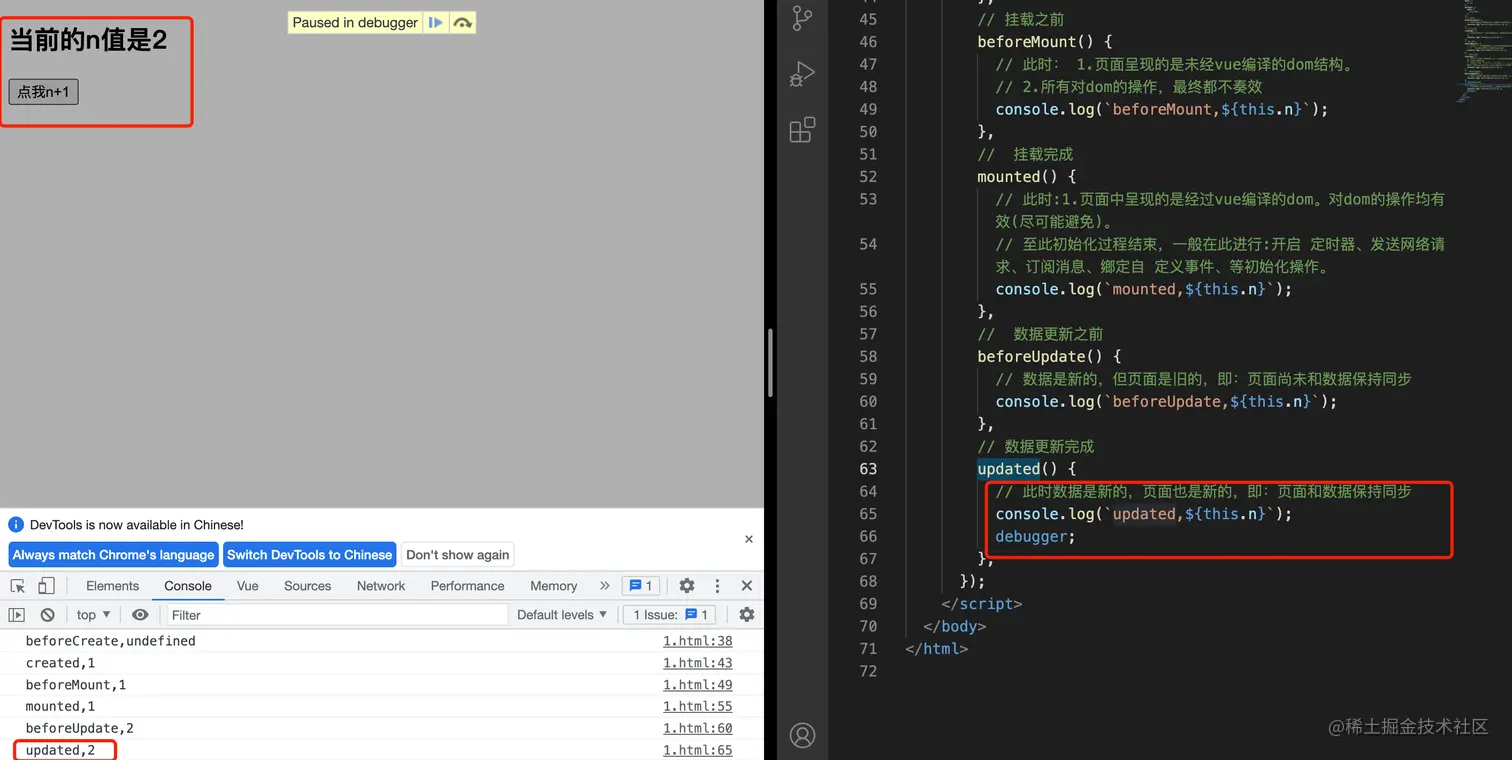
Task: Place cursor on the closing </script> tag
Action: (982, 604)
